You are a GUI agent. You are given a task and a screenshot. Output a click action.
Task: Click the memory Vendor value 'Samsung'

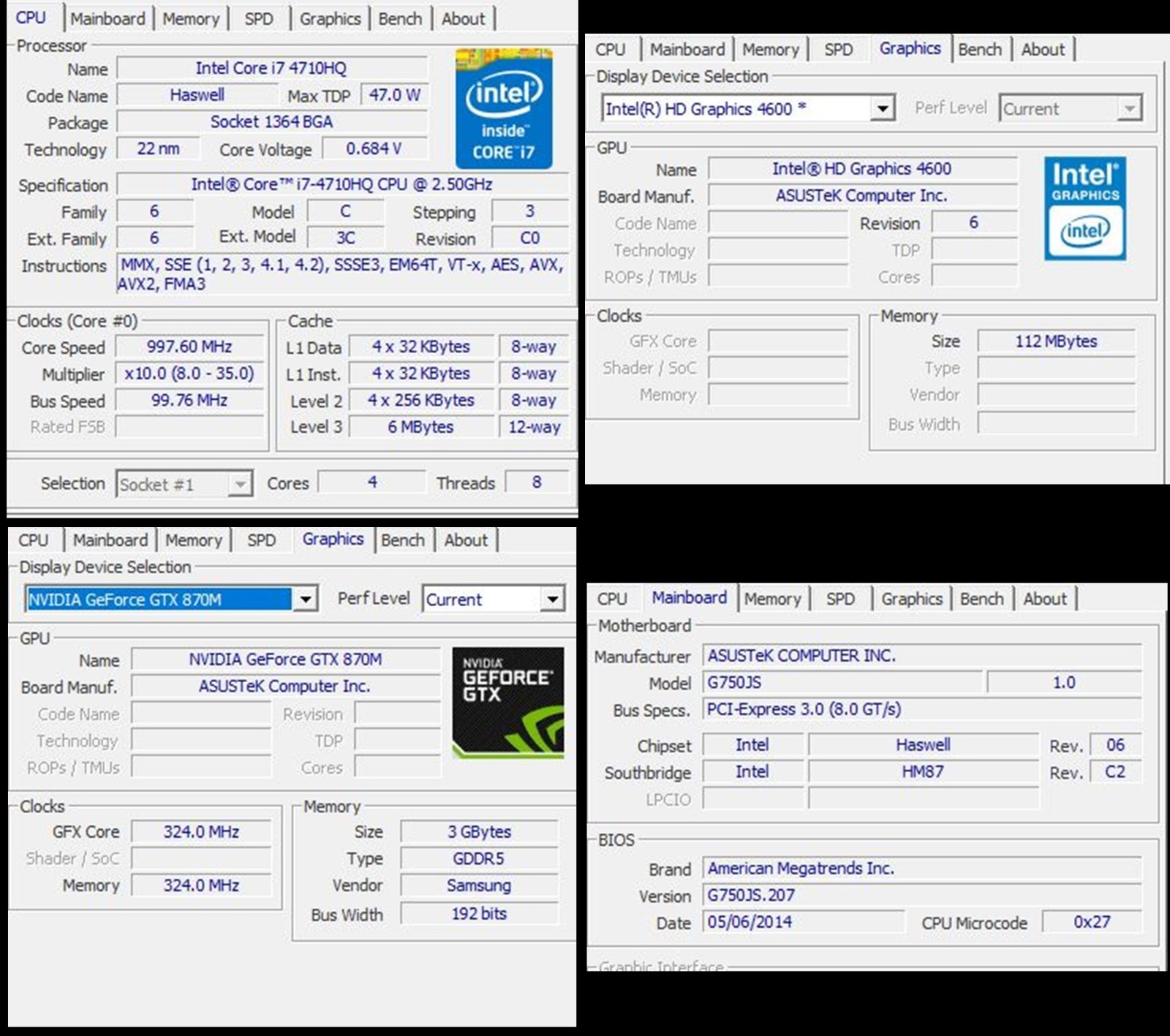480,885
